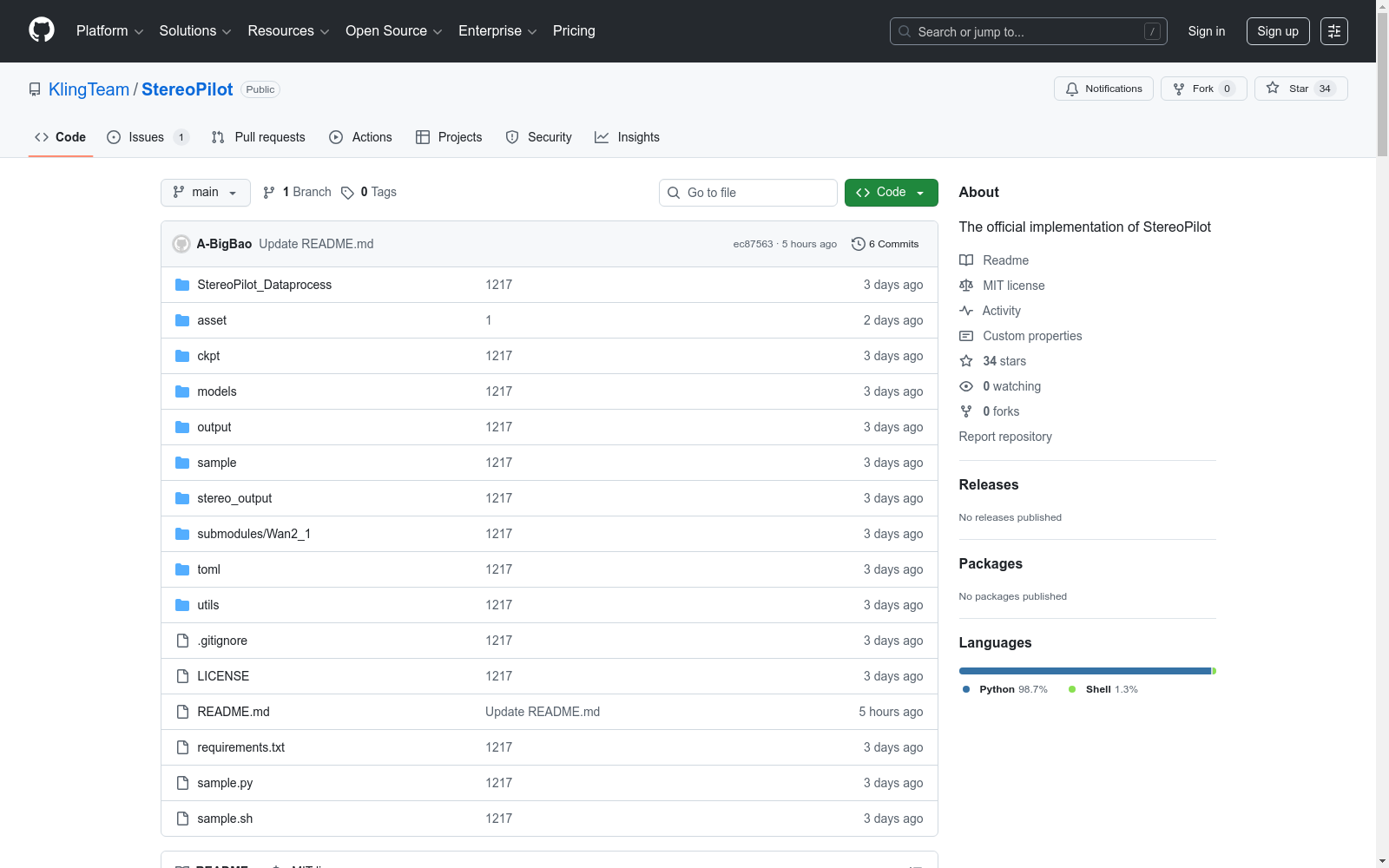
Task: Switch to the Pull requests tab
Action: (x=259, y=137)
